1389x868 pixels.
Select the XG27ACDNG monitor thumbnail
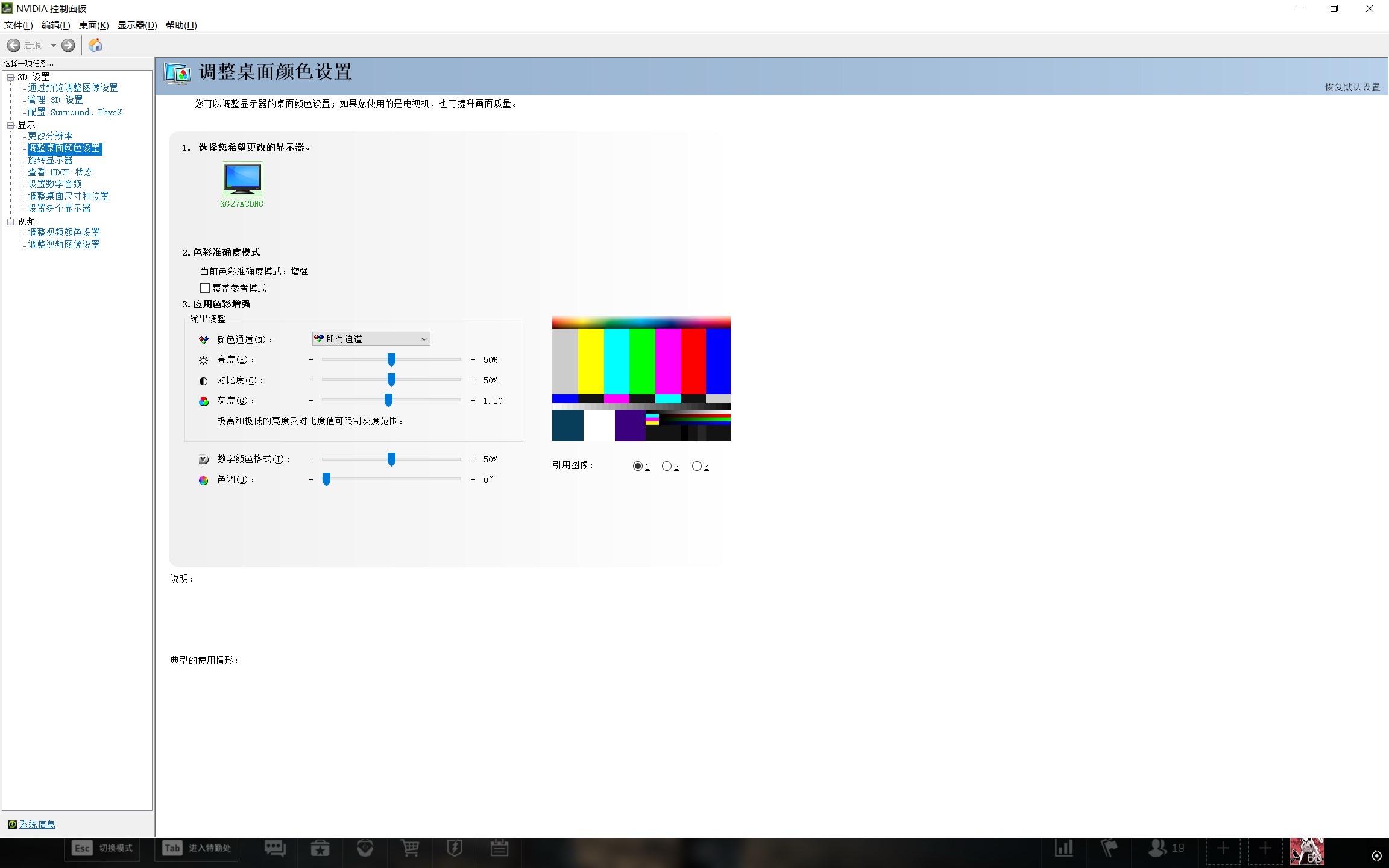[242, 178]
